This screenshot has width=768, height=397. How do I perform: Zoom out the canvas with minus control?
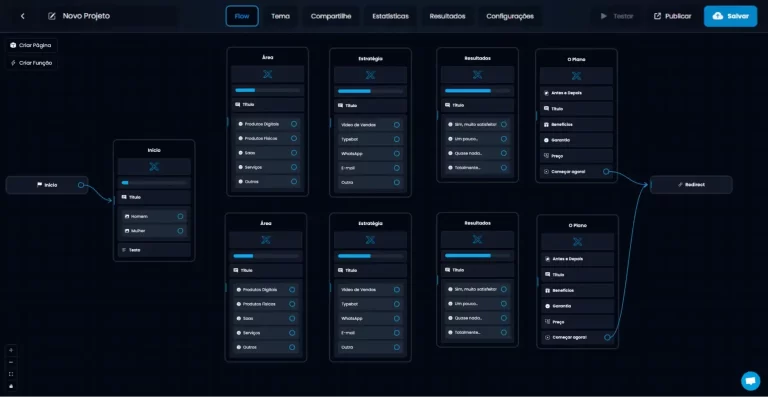(x=11, y=362)
